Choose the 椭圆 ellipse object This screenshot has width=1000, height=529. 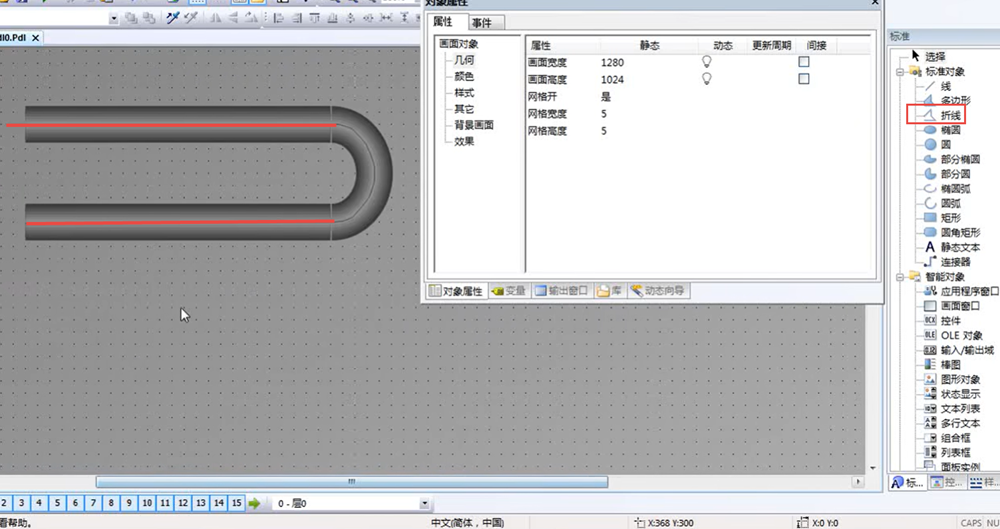tap(950, 130)
